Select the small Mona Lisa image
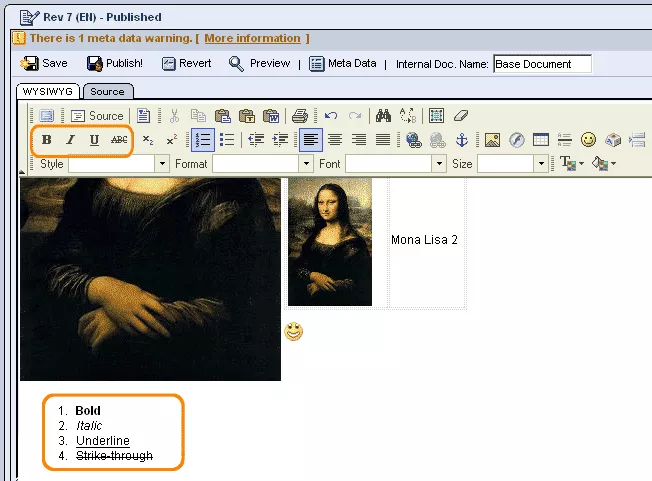 coord(330,242)
